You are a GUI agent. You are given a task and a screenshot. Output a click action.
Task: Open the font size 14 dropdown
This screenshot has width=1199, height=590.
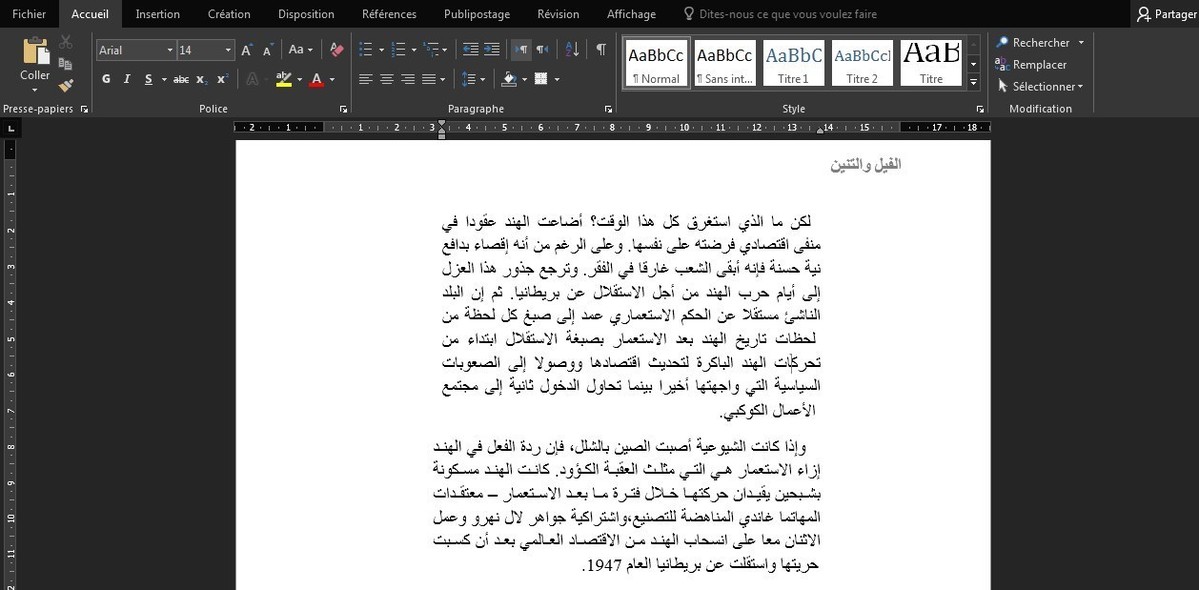tap(228, 50)
